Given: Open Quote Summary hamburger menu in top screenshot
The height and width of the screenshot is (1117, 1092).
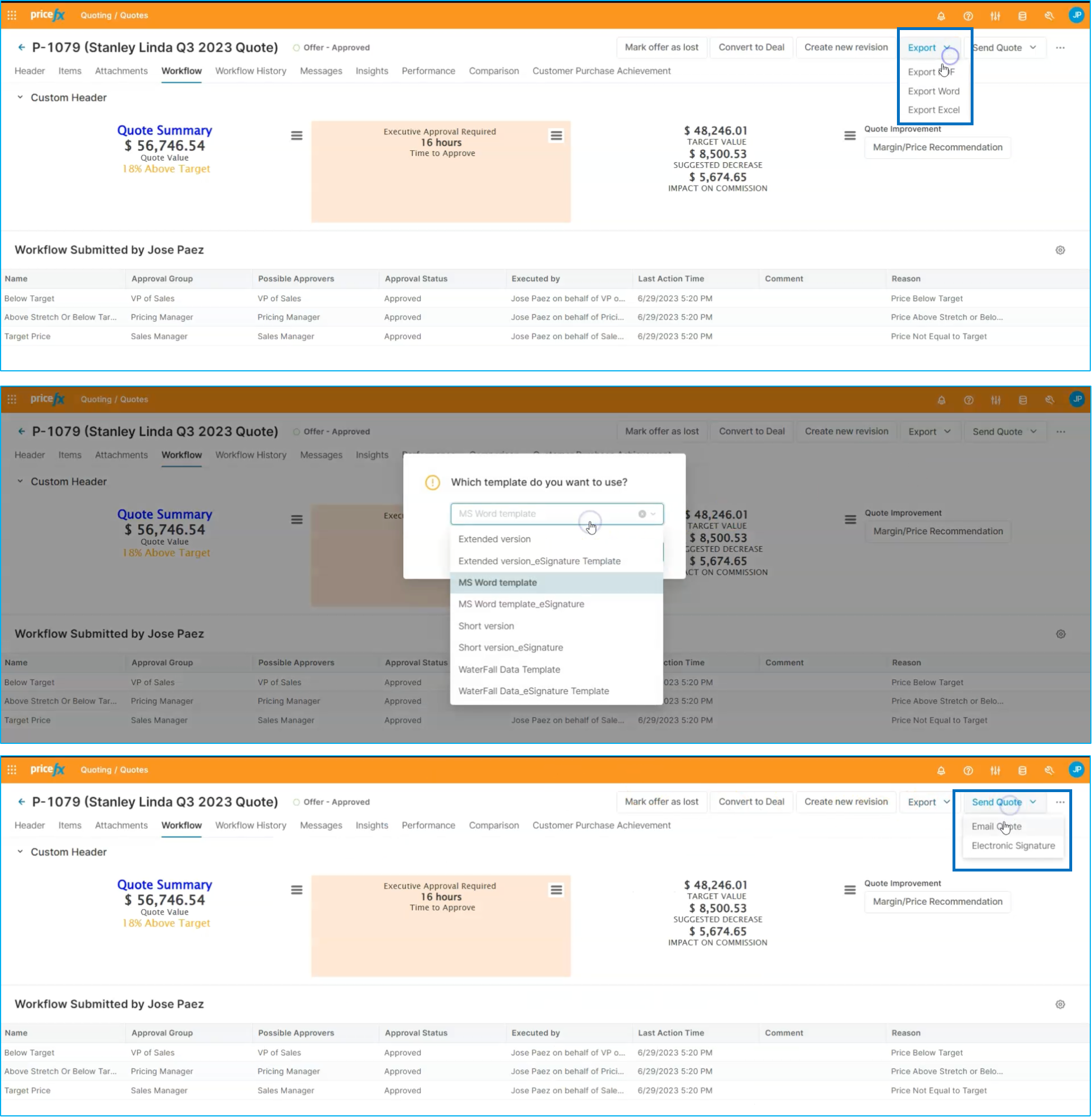Looking at the screenshot, I should coord(297,136).
